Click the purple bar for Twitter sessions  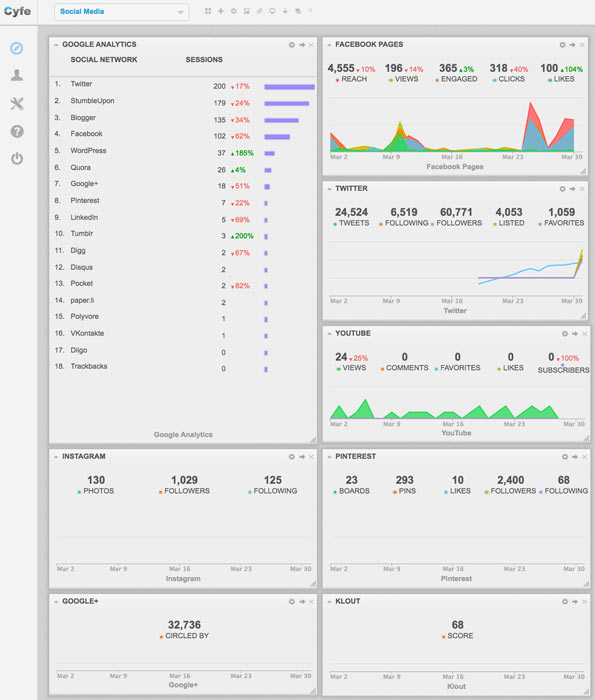click(289, 87)
